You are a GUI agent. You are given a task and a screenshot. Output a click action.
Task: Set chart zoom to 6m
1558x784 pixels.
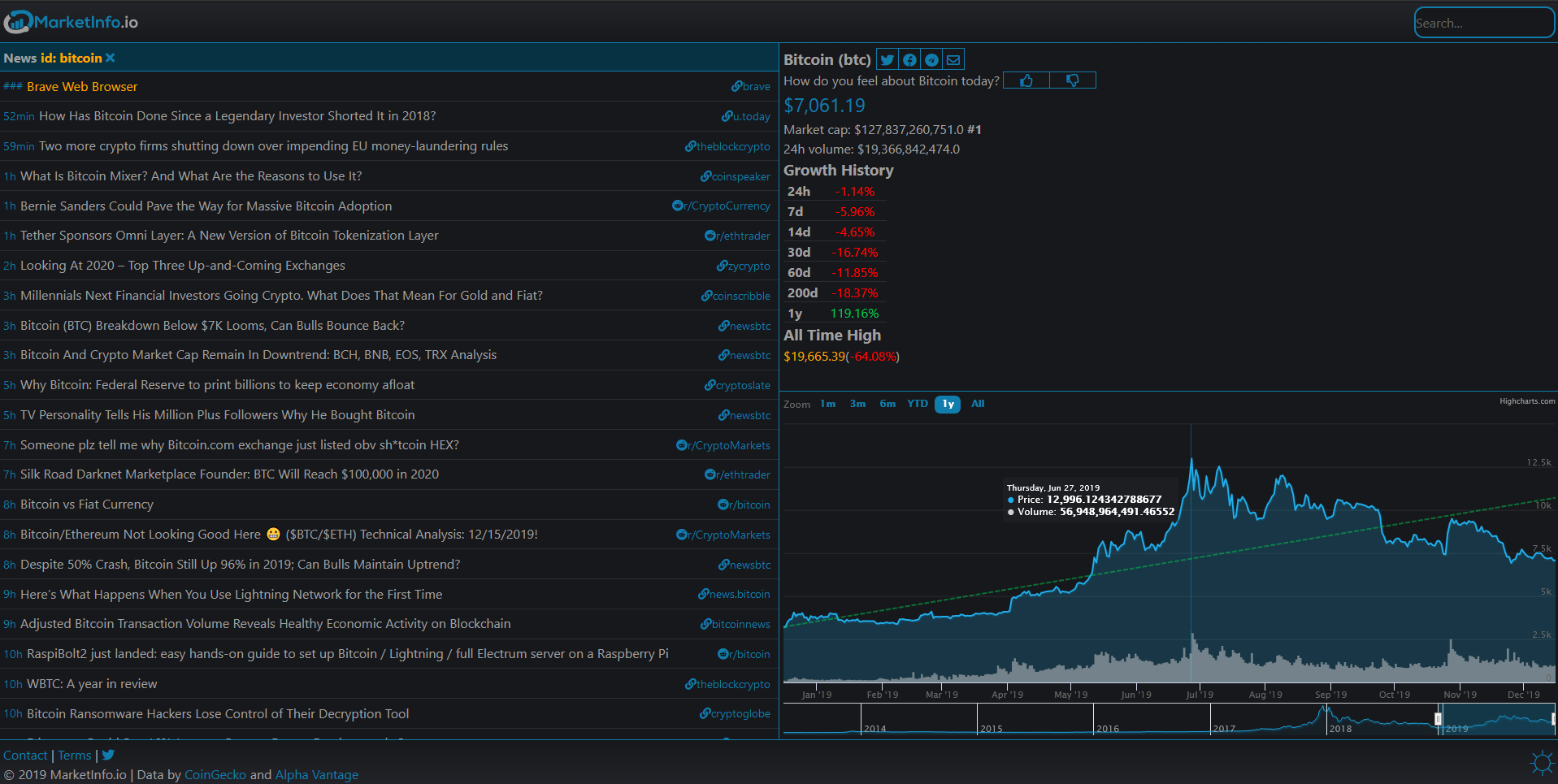[887, 404]
